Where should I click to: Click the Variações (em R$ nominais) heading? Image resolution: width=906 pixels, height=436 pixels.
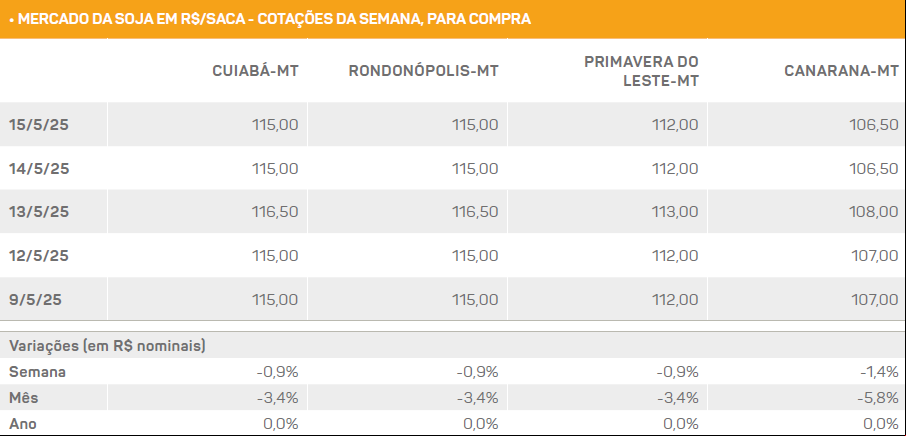107,346
